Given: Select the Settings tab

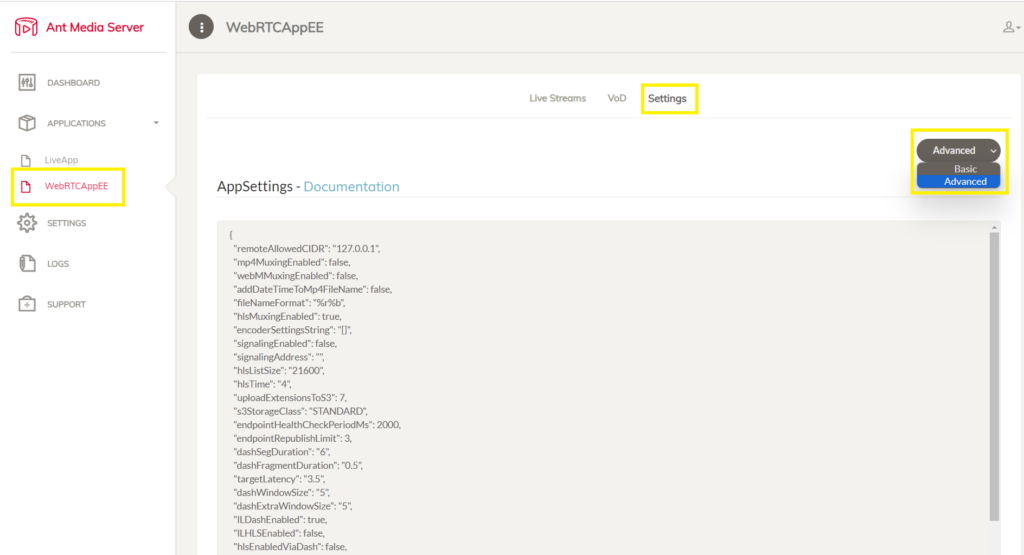Looking at the screenshot, I should [x=667, y=99].
